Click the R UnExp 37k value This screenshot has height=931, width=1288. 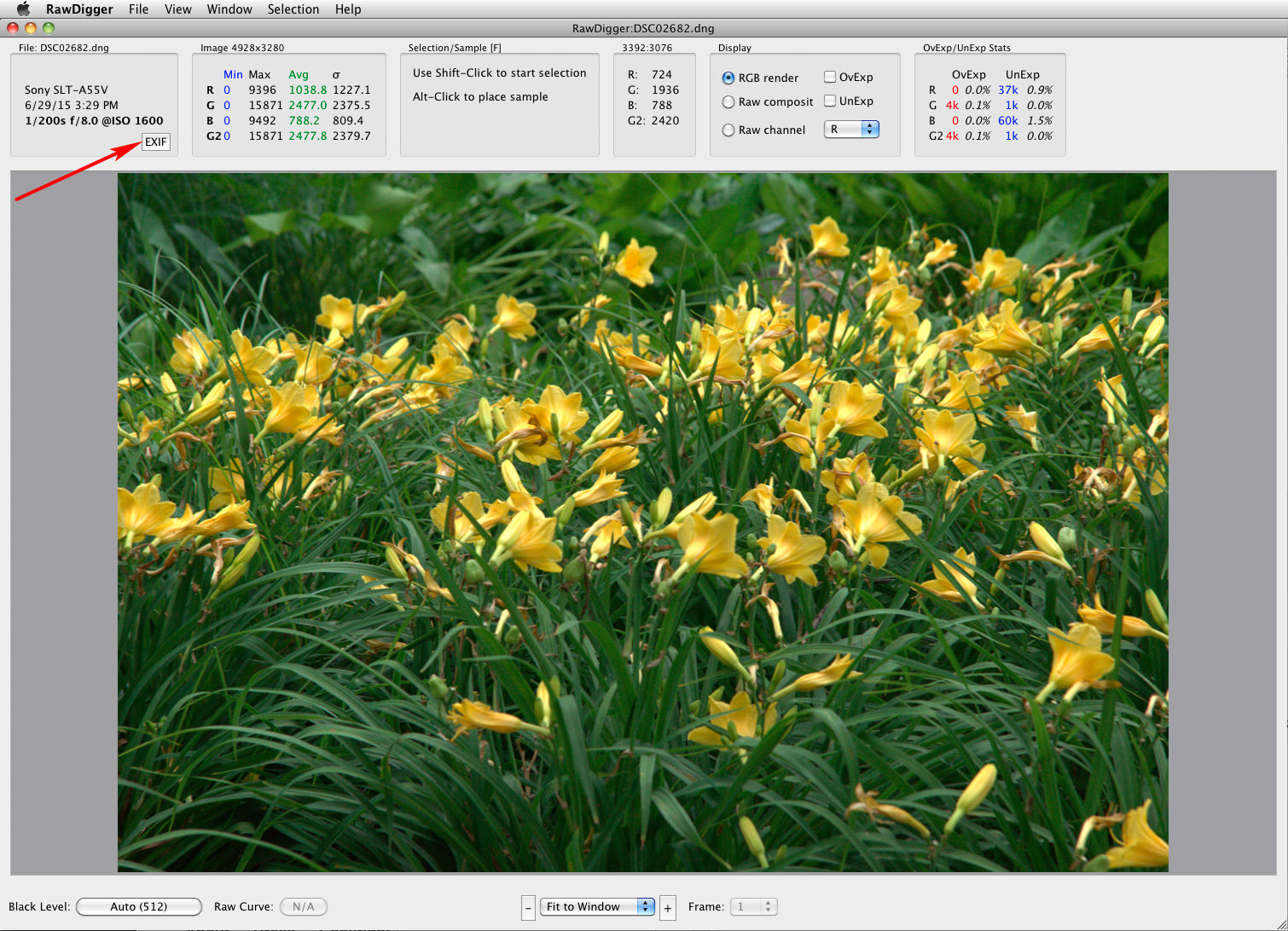pos(1008,90)
